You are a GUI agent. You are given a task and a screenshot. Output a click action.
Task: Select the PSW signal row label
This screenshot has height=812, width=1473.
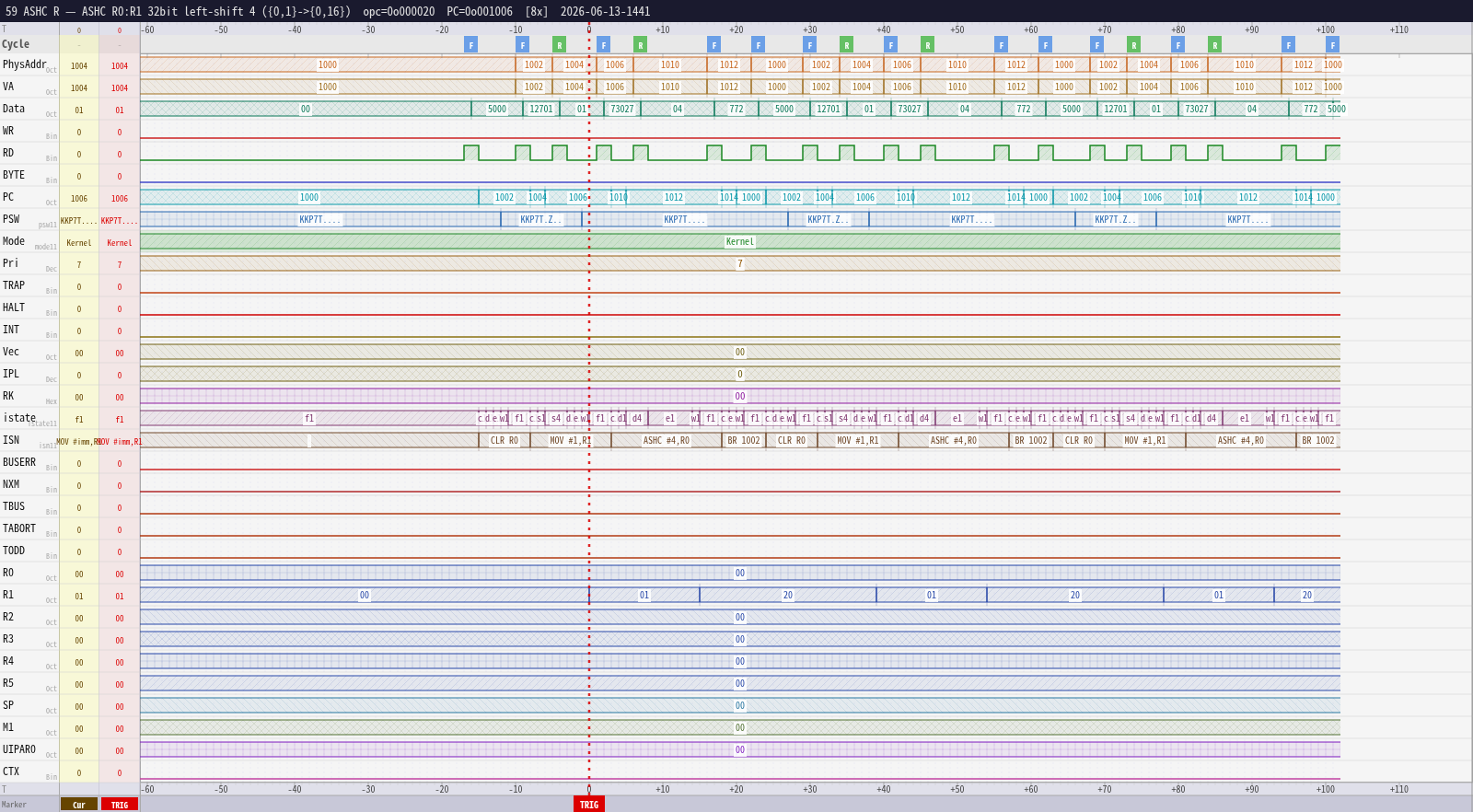[x=11, y=219]
